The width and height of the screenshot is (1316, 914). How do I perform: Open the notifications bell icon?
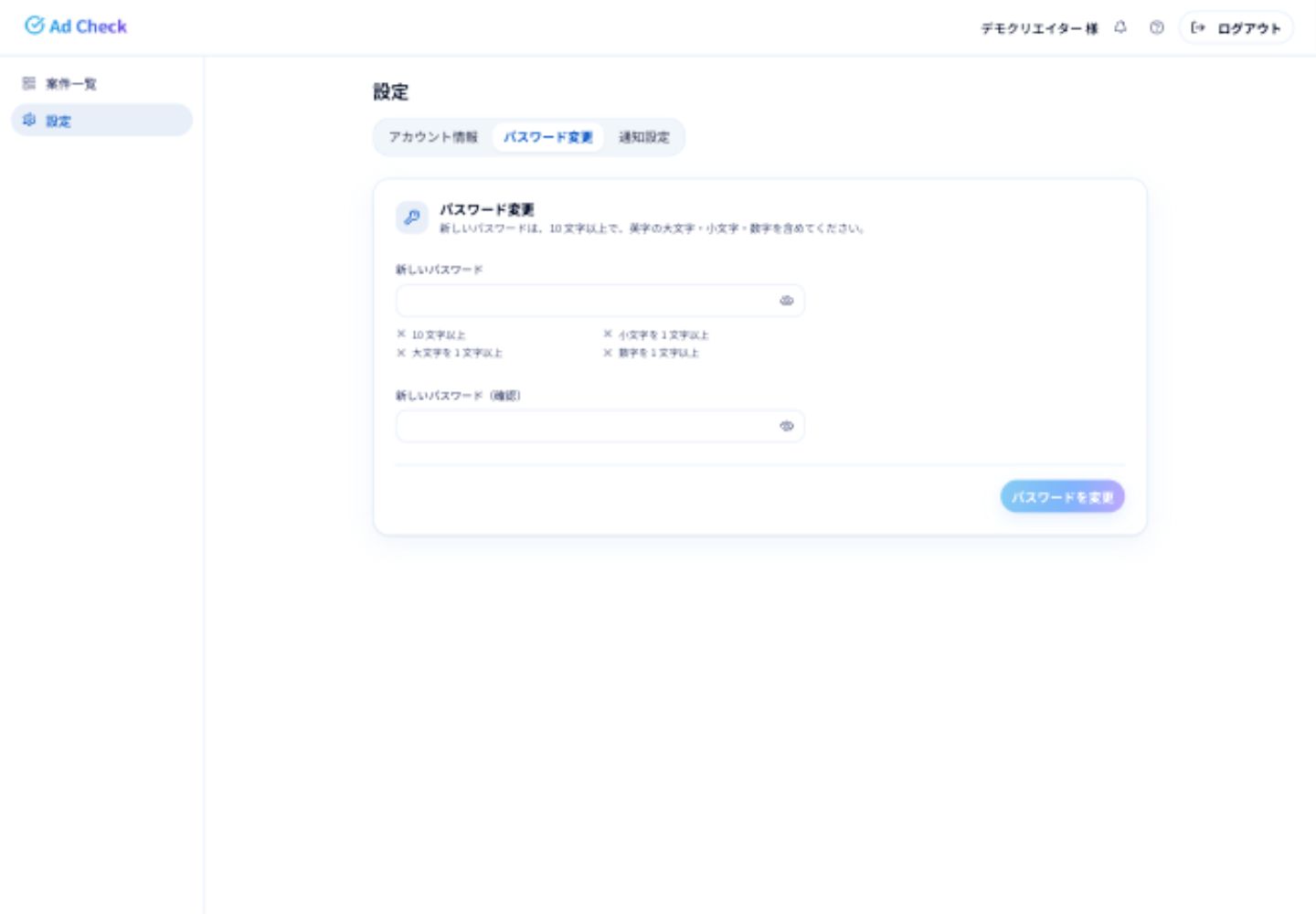(1120, 27)
